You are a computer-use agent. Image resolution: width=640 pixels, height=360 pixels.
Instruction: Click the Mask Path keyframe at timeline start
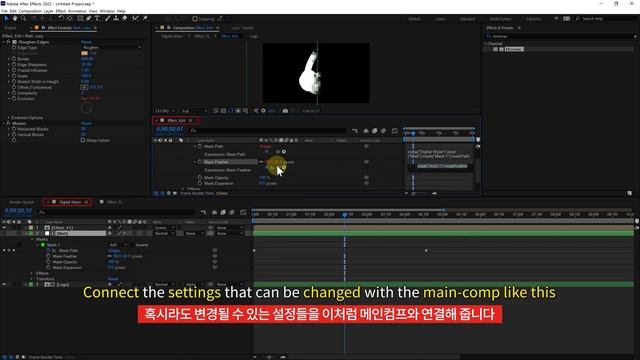[254, 251]
